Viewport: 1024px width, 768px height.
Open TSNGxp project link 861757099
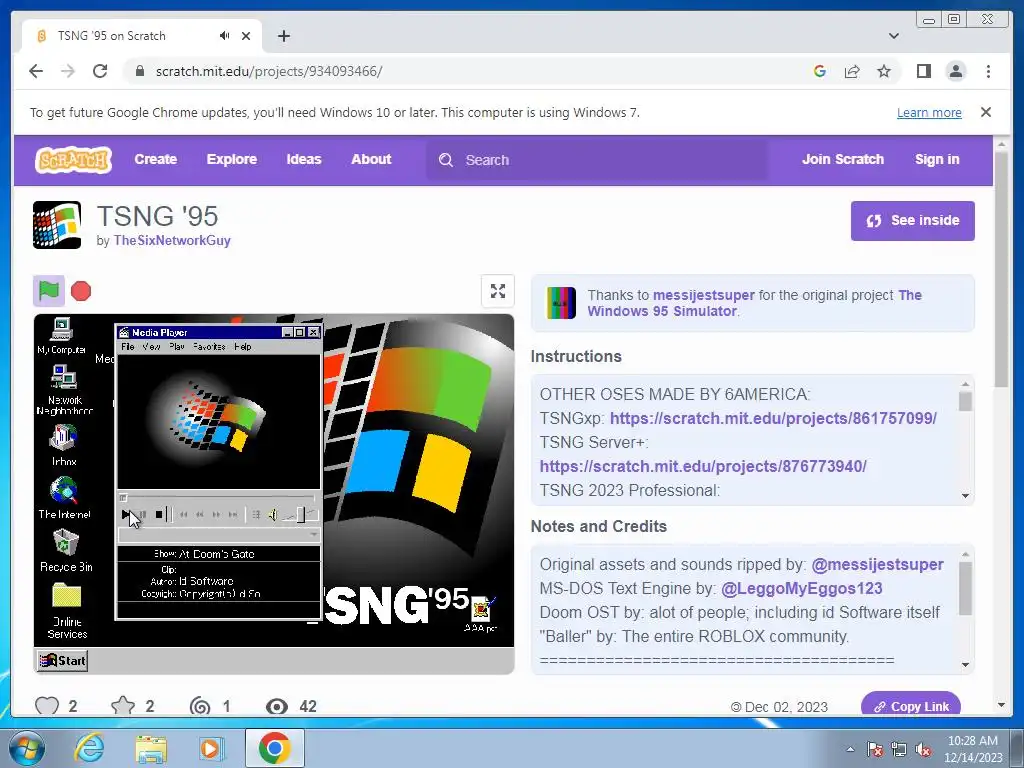tap(773, 418)
